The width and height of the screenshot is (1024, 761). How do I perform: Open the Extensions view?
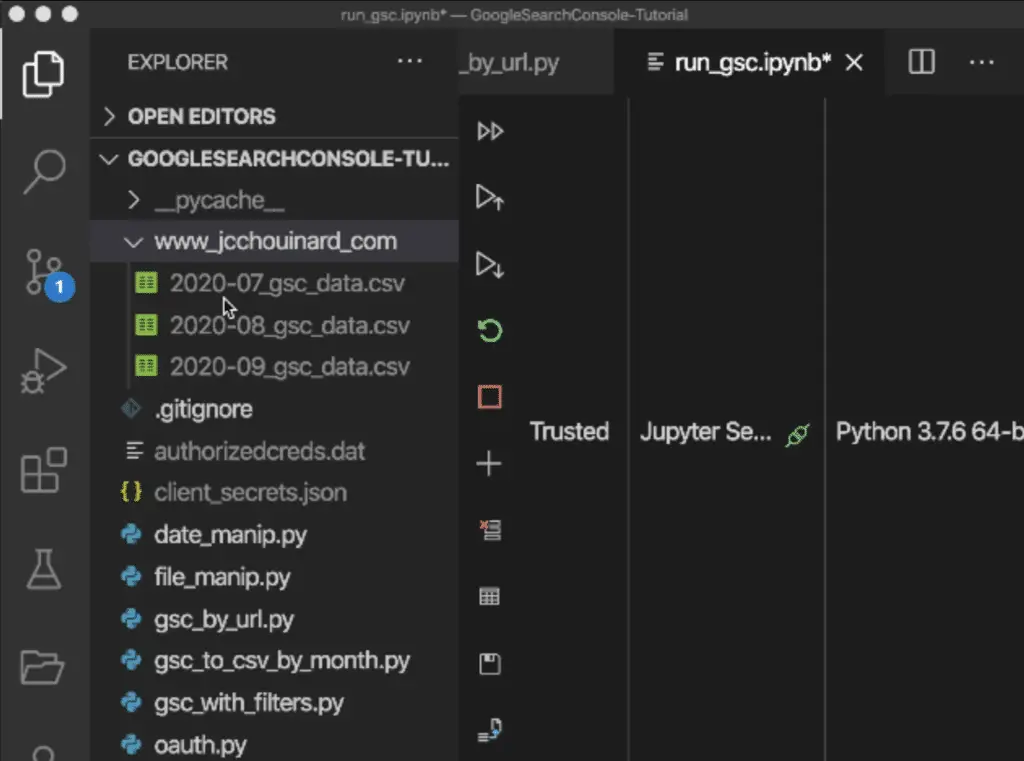(x=44, y=470)
